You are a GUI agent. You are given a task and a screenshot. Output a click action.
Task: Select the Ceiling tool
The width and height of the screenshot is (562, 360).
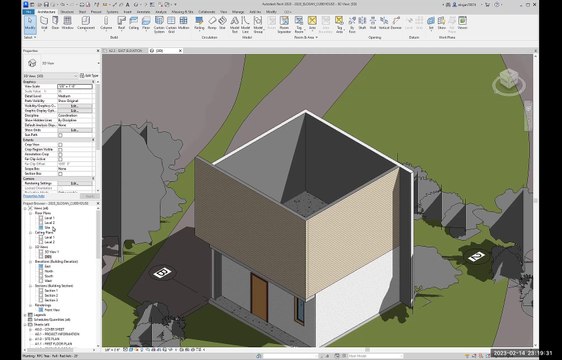pos(134,23)
